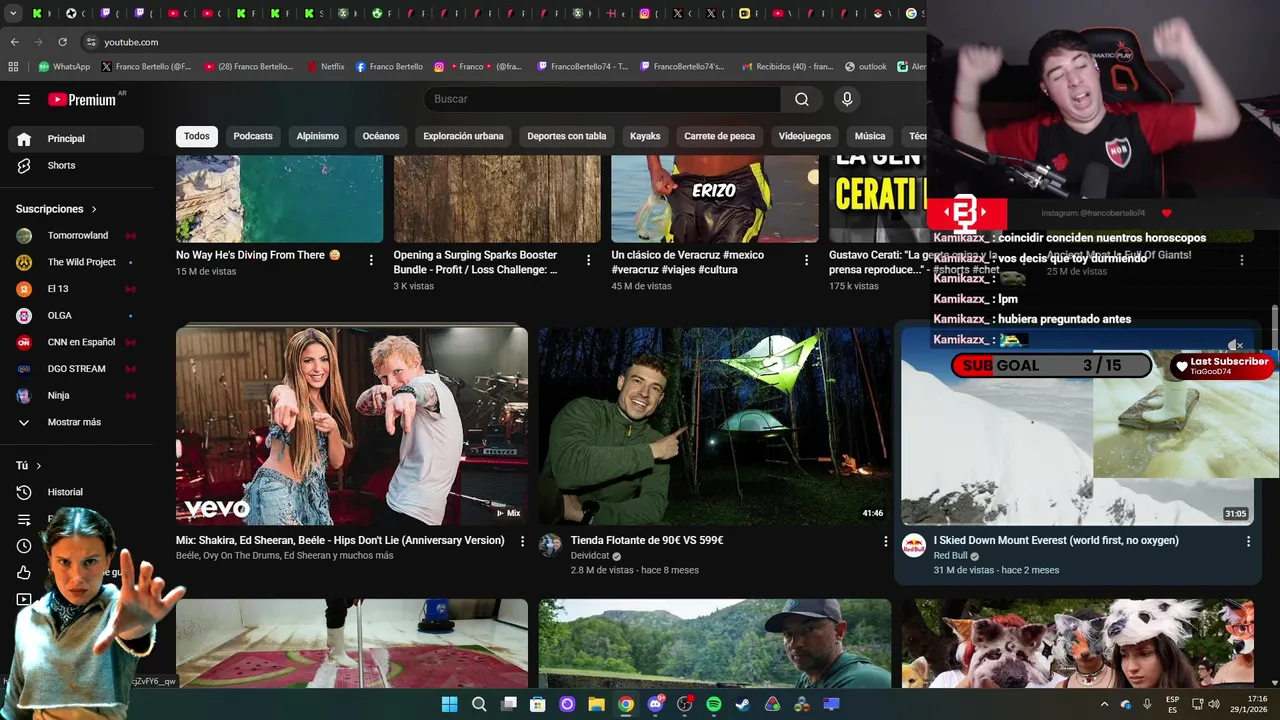Open taskbar search
Image resolution: width=1280 pixels, height=720 pixels.
click(x=479, y=704)
